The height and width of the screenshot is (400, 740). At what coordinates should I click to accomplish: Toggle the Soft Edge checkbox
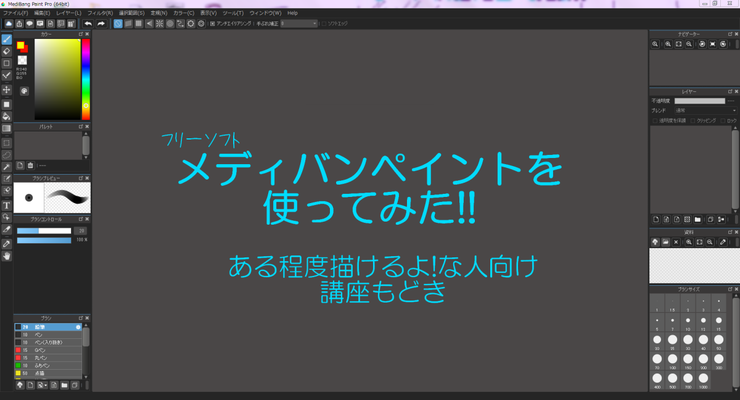[324, 24]
